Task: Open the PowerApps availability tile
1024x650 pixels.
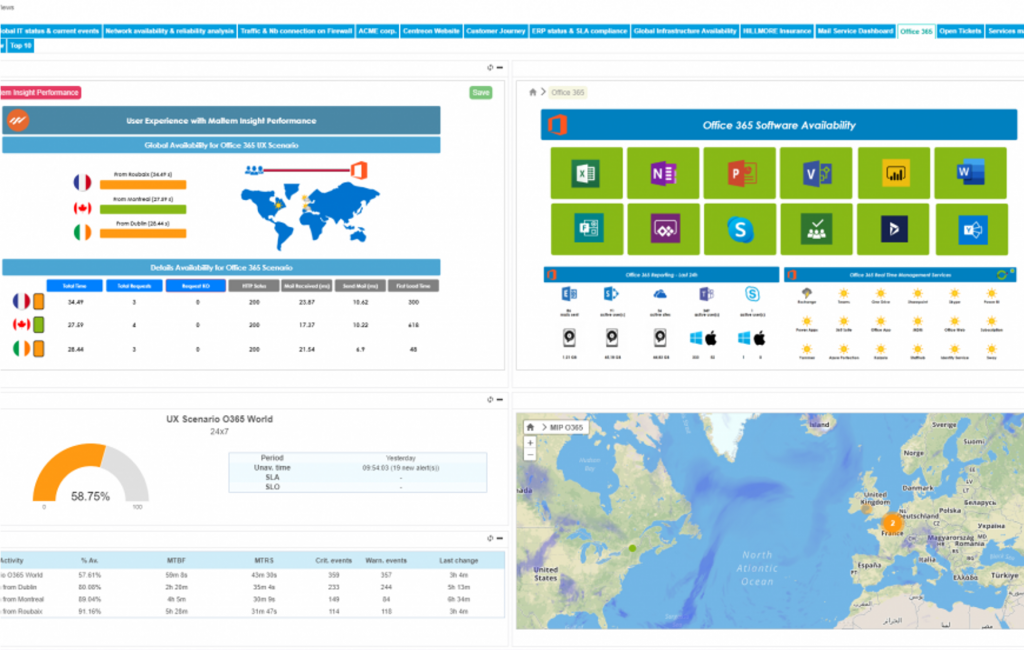Action: point(664,229)
